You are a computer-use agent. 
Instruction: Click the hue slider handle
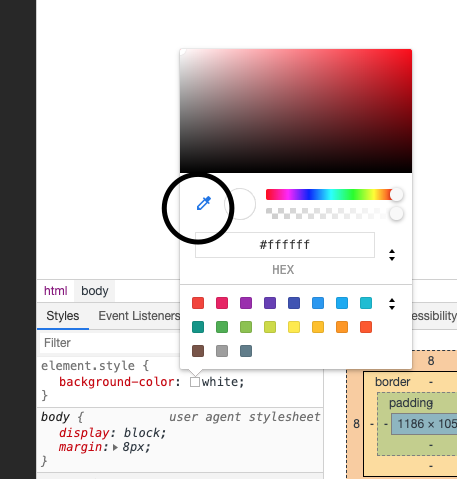(x=396, y=194)
